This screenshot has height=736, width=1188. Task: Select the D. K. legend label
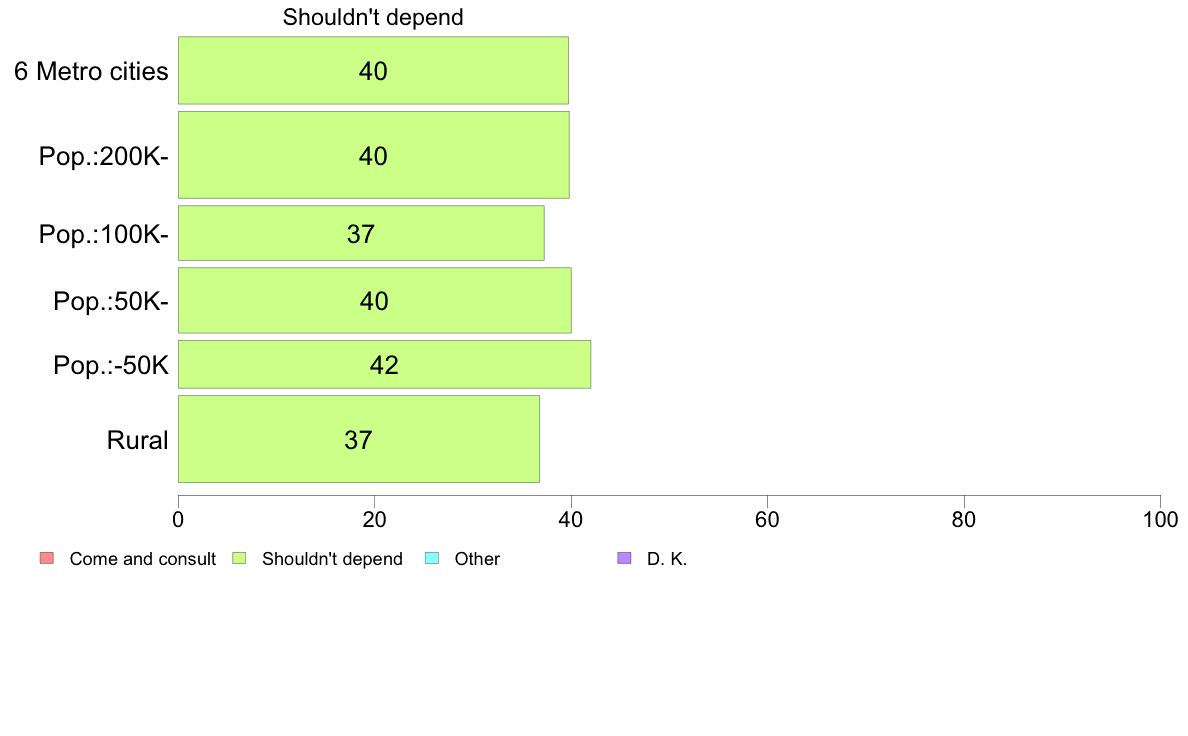pos(667,559)
